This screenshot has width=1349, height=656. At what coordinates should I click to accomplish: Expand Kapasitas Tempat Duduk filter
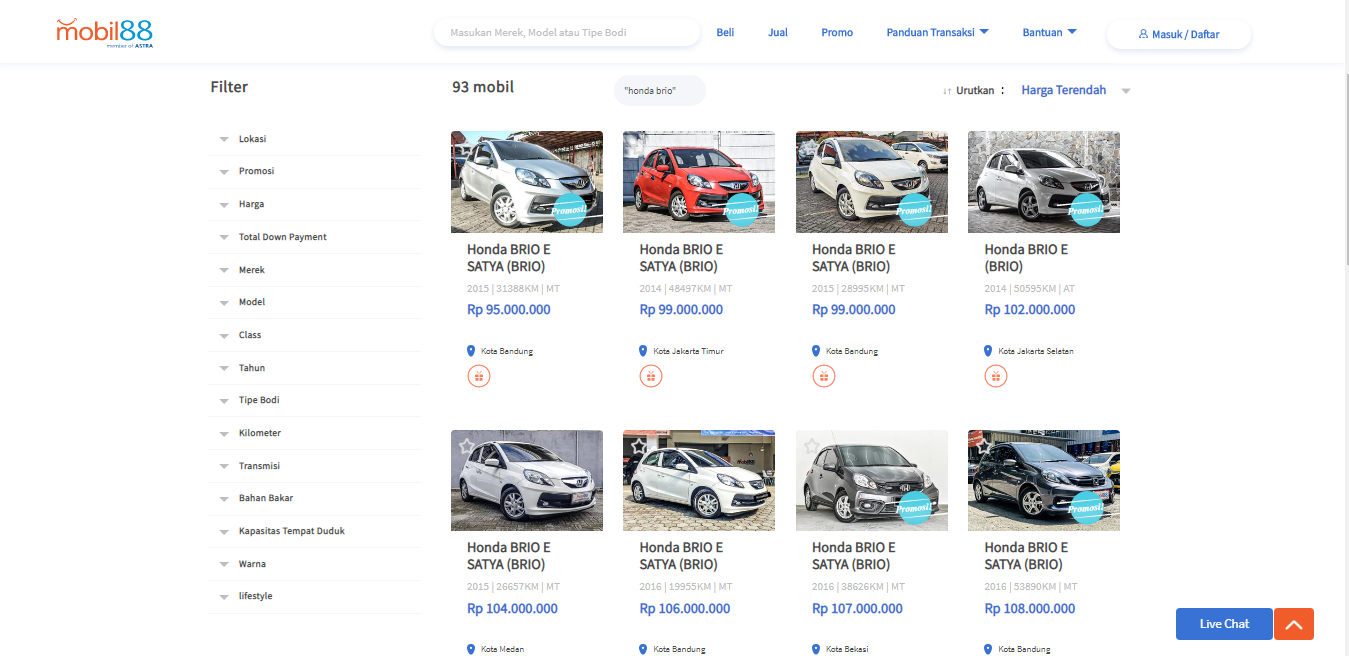[x=314, y=531]
